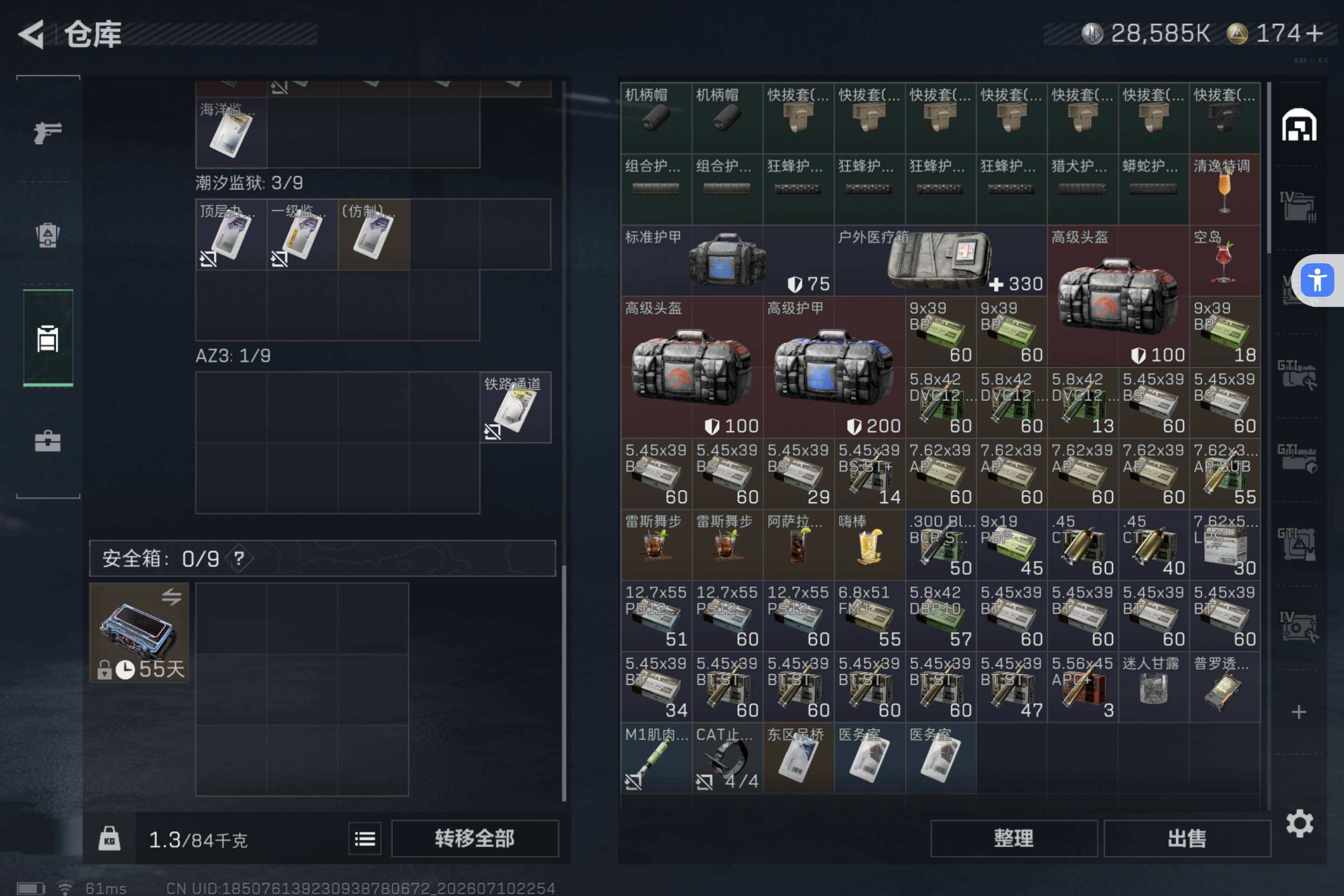Select the 9x19 PBP ammo stack of 45

click(x=1011, y=545)
